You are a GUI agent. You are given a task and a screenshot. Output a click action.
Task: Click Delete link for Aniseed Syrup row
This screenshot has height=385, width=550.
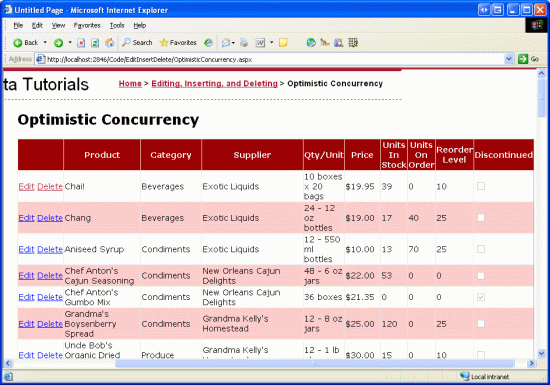point(50,249)
